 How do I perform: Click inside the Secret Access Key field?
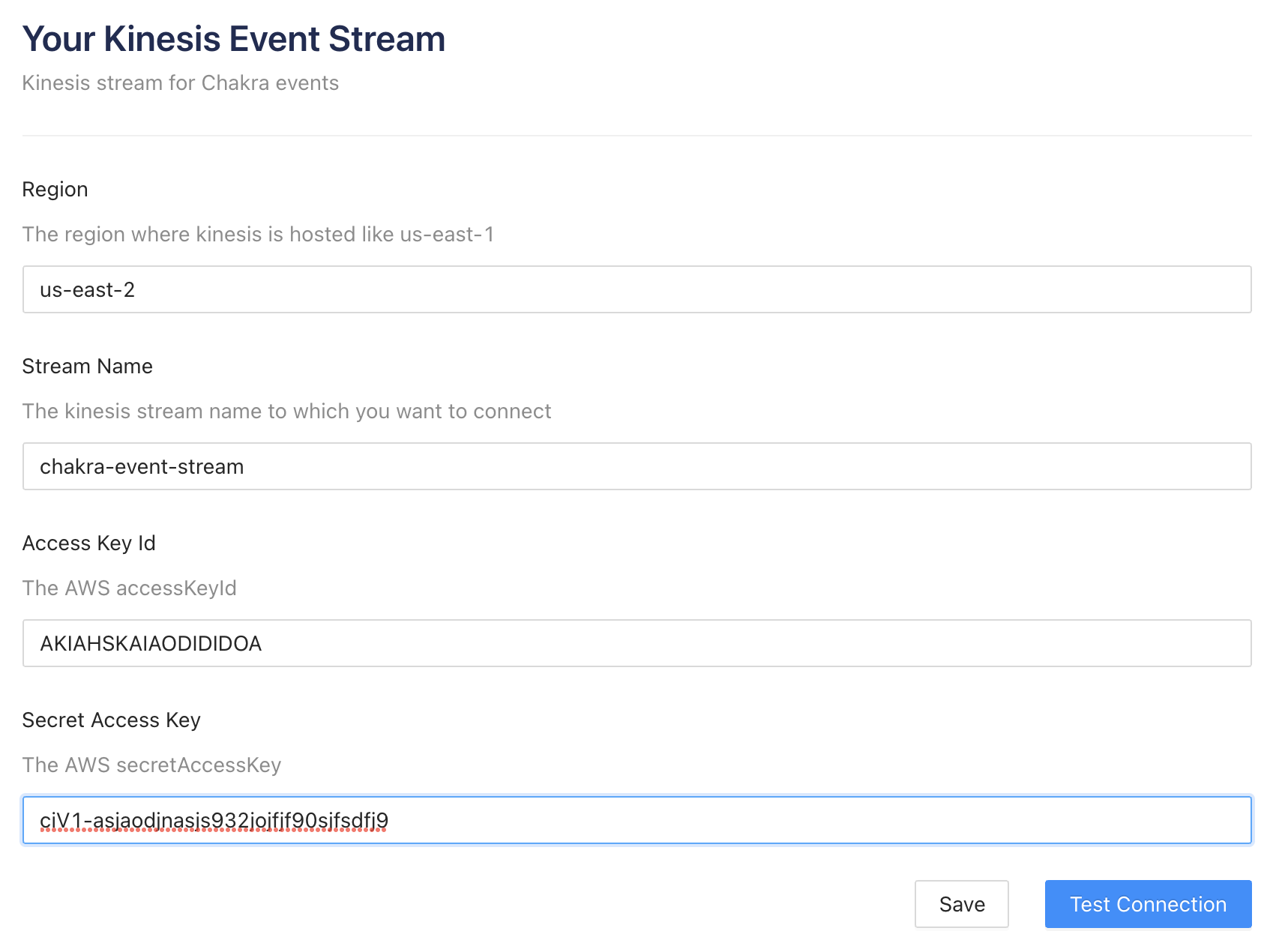pyautogui.click(x=637, y=820)
